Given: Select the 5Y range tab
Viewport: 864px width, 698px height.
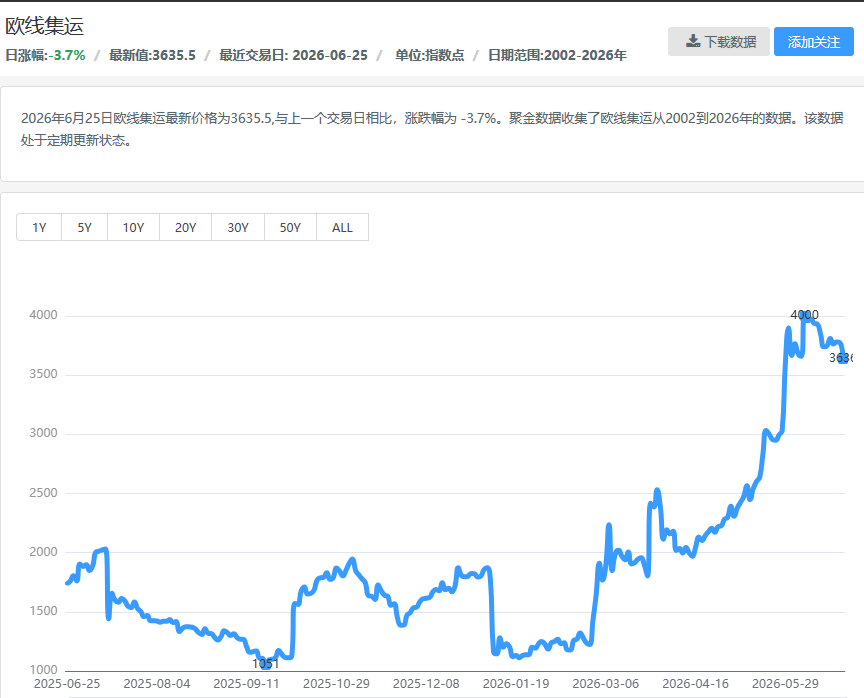Looking at the screenshot, I should (84, 227).
